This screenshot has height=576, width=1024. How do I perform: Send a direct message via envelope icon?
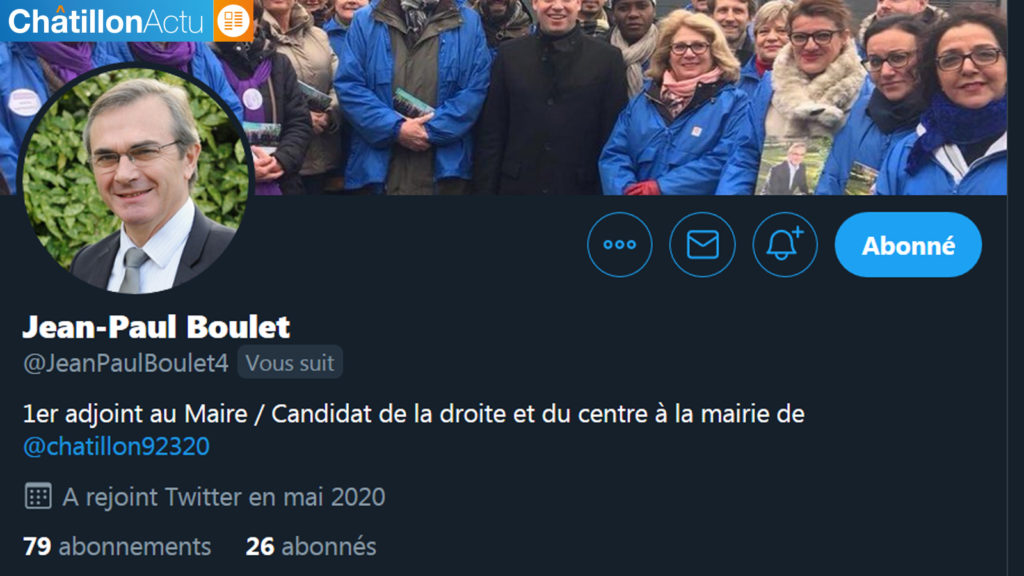click(x=702, y=245)
